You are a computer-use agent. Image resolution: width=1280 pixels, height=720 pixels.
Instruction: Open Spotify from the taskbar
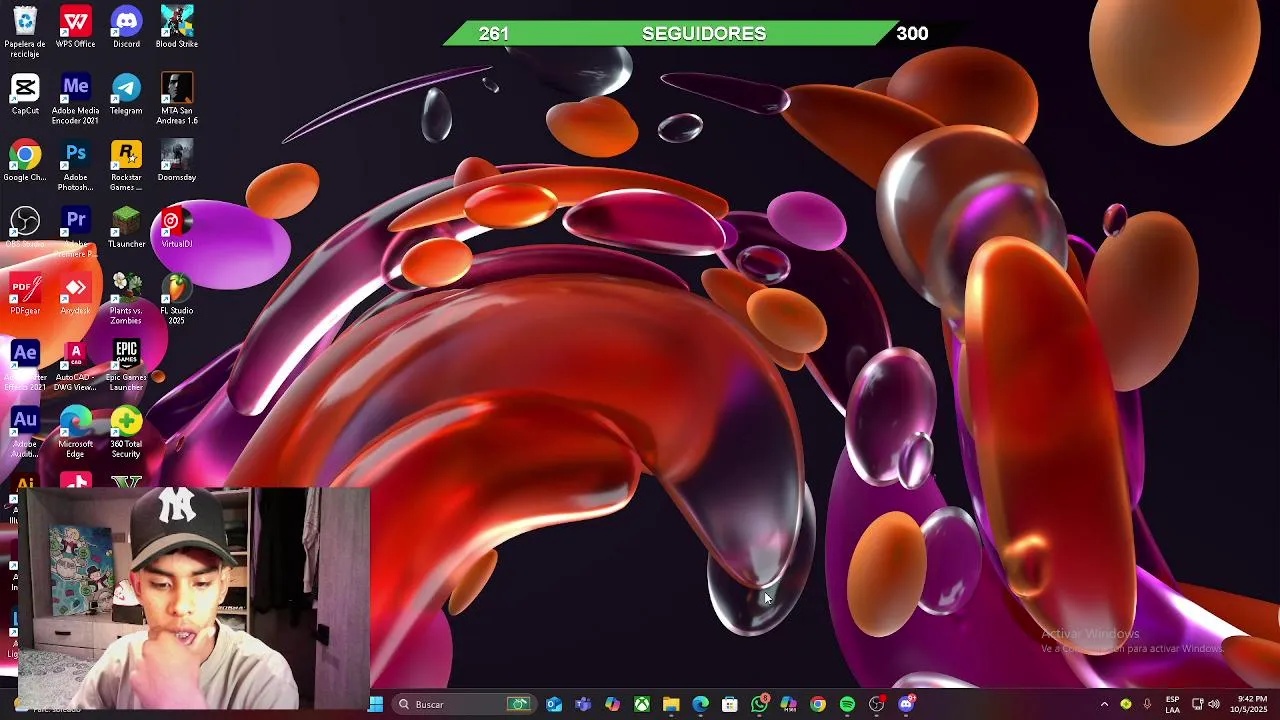847,704
